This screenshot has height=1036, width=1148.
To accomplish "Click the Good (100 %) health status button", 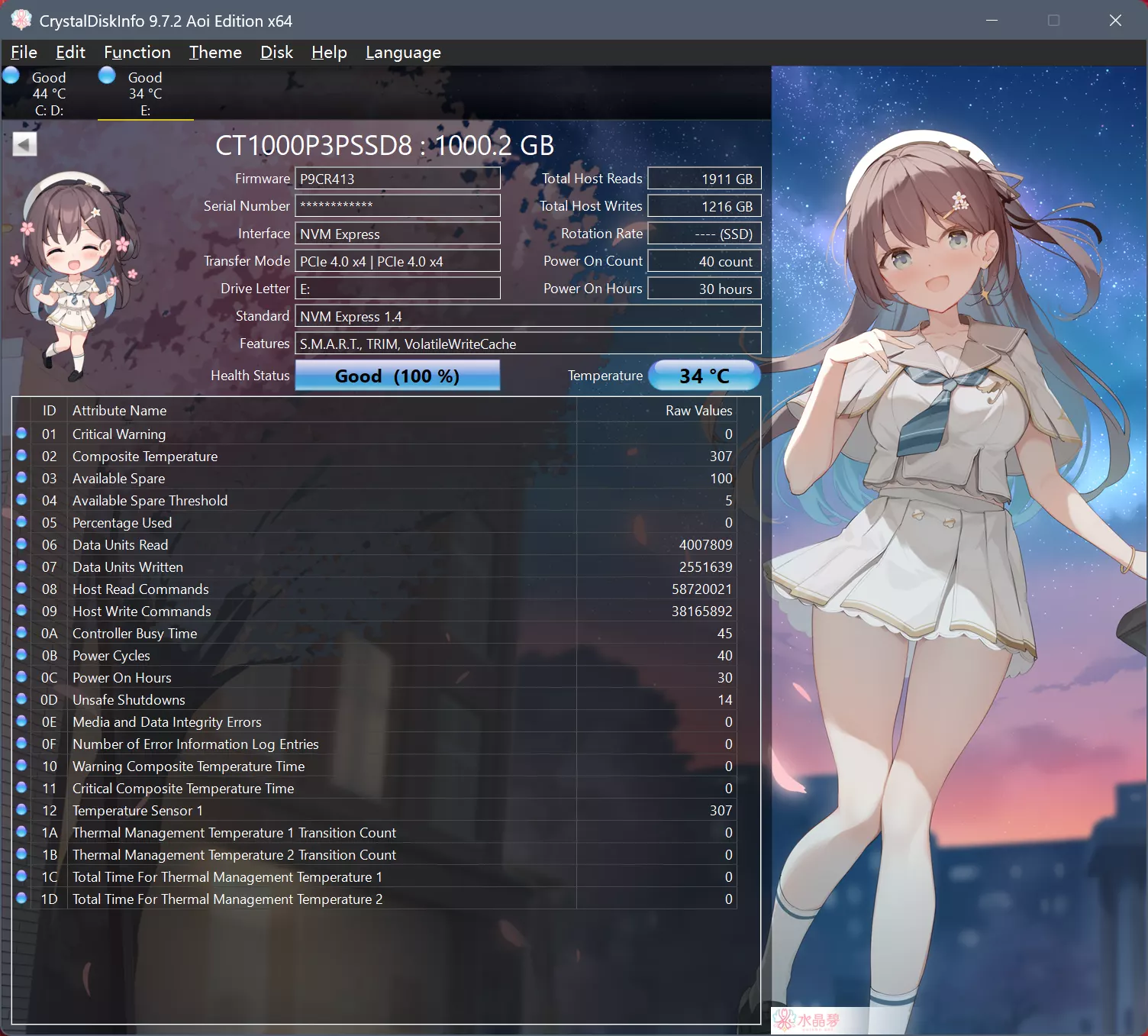I will point(397,376).
